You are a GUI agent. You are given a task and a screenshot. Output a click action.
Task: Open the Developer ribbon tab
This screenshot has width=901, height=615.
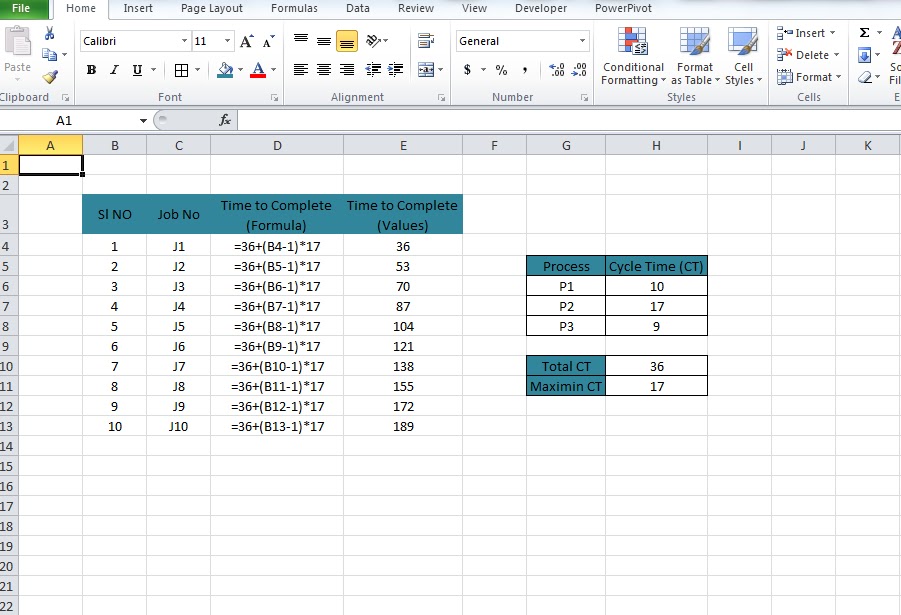click(540, 8)
